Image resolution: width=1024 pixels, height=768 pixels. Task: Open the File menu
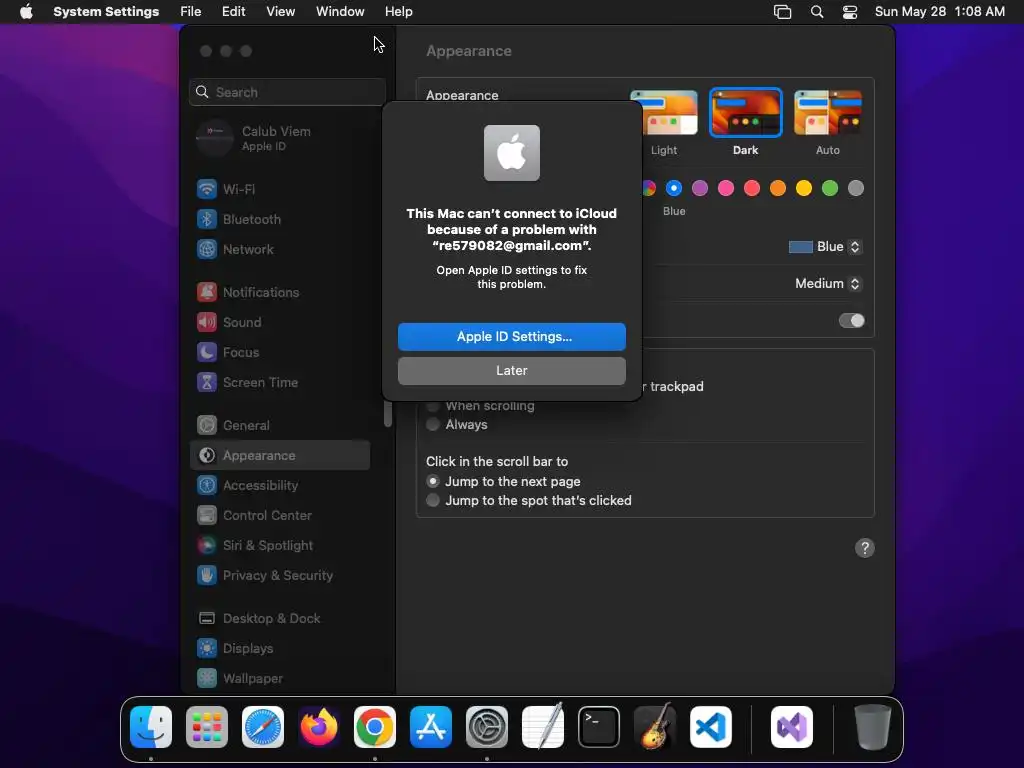191,12
